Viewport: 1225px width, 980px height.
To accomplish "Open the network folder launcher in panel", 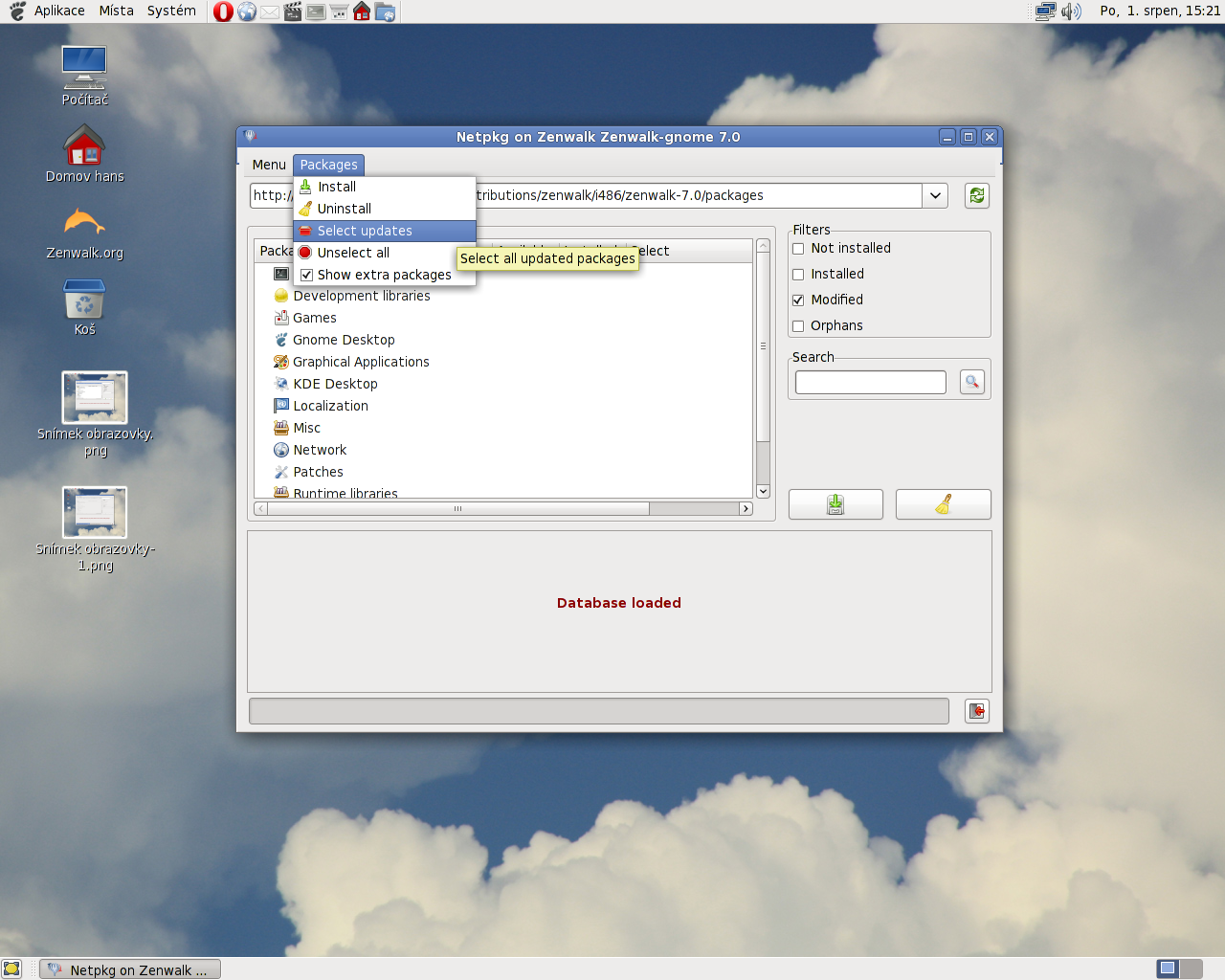I will pos(385,11).
